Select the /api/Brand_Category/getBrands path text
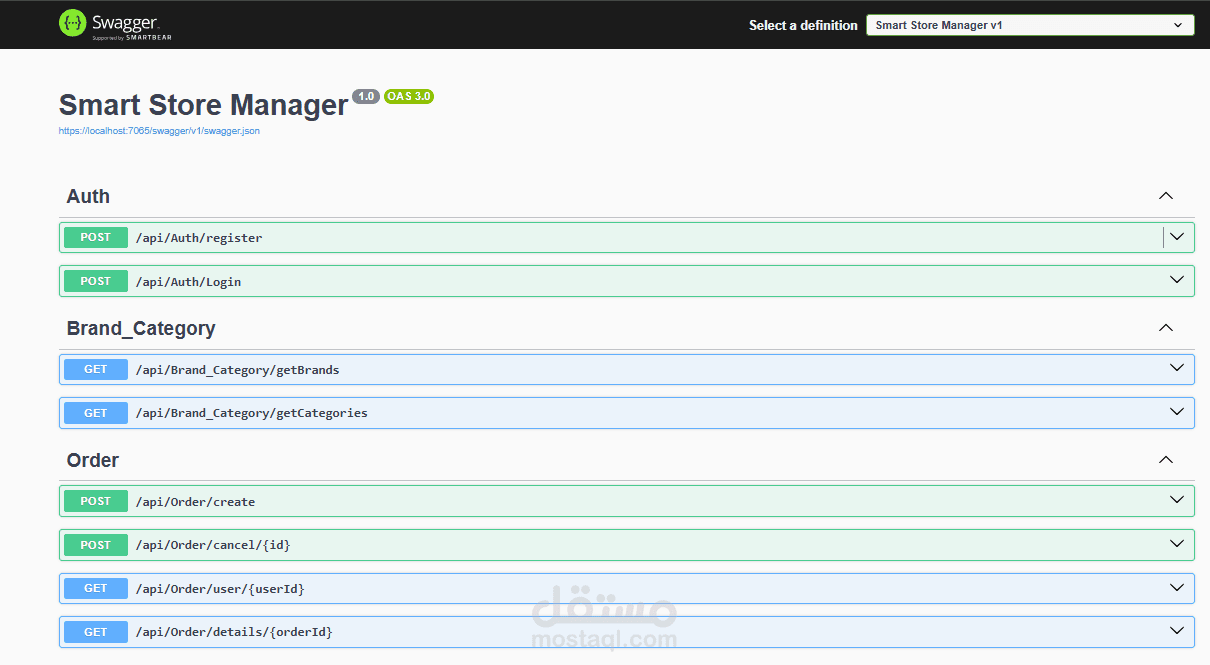The width and height of the screenshot is (1210, 665). click(x=237, y=370)
